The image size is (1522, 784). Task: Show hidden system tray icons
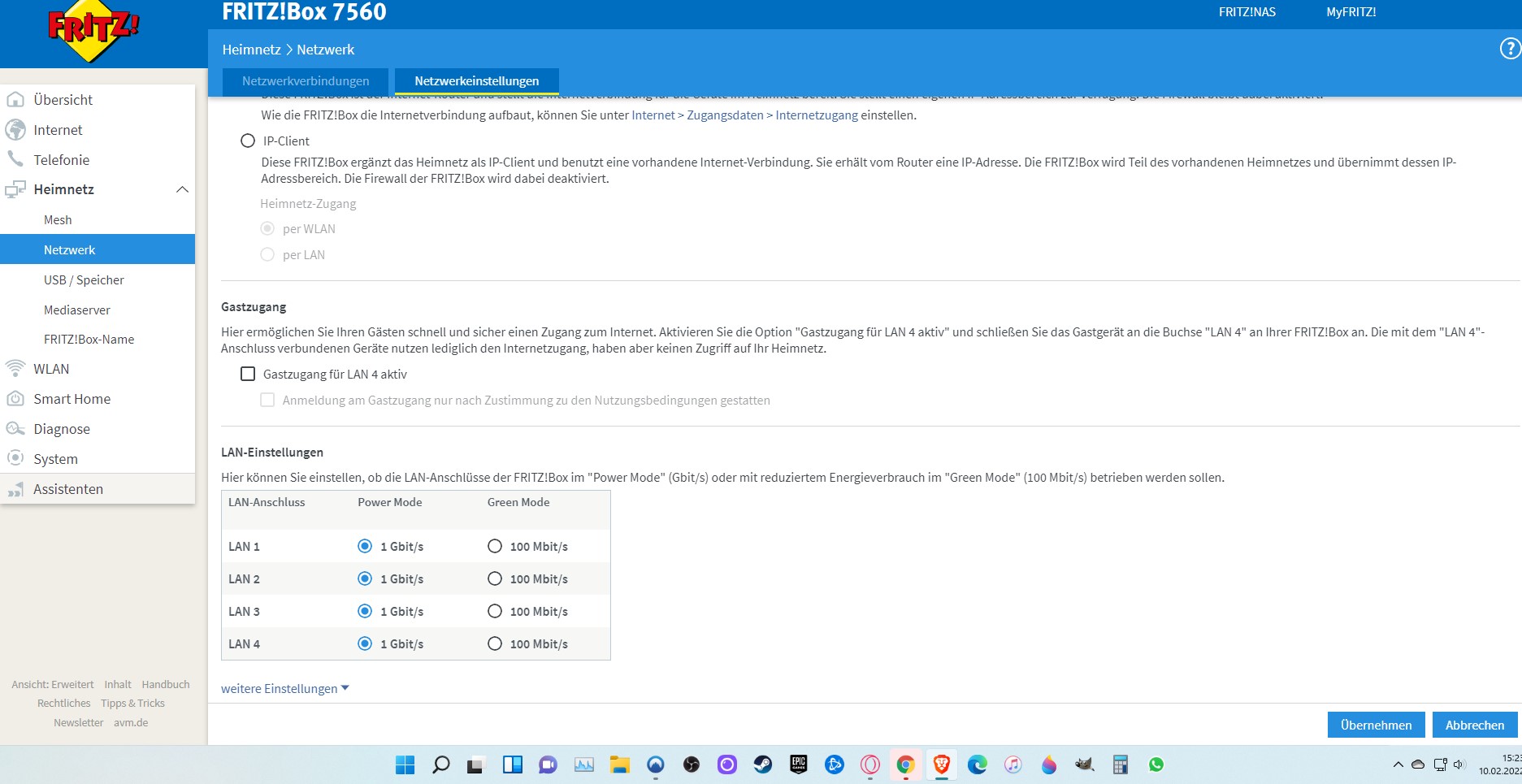pyautogui.click(x=1398, y=765)
